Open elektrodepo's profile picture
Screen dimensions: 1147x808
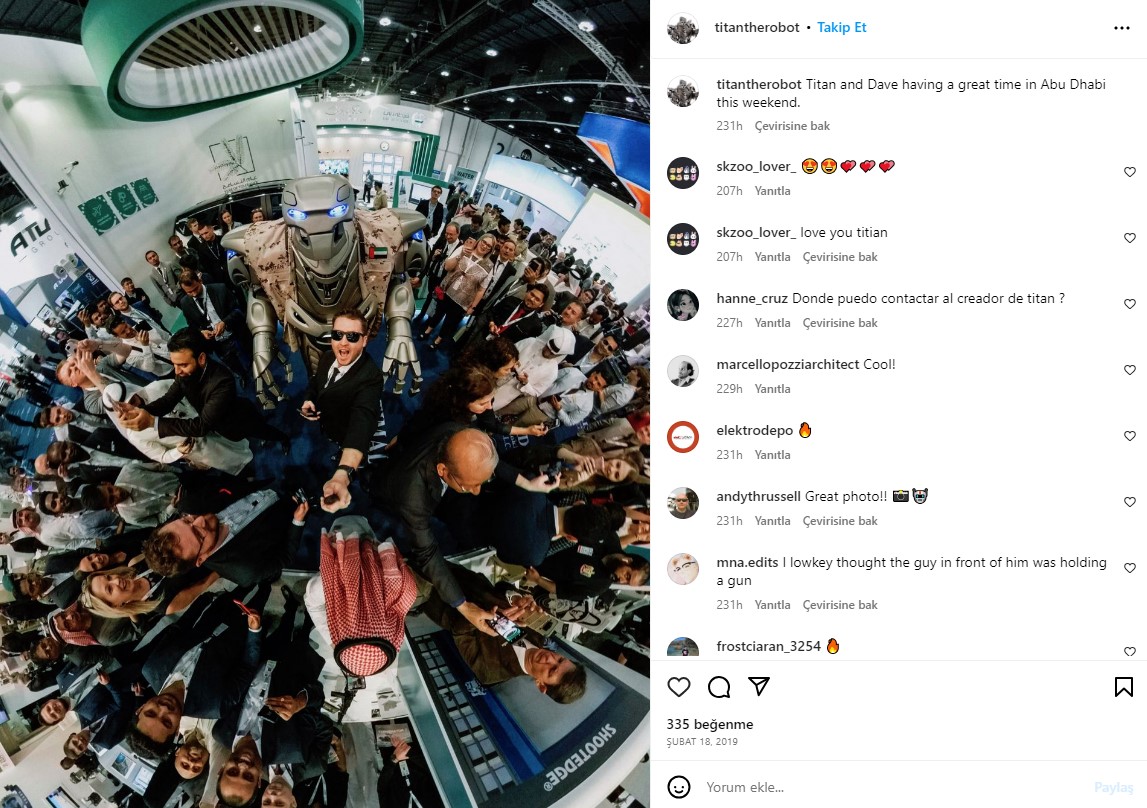click(682, 437)
